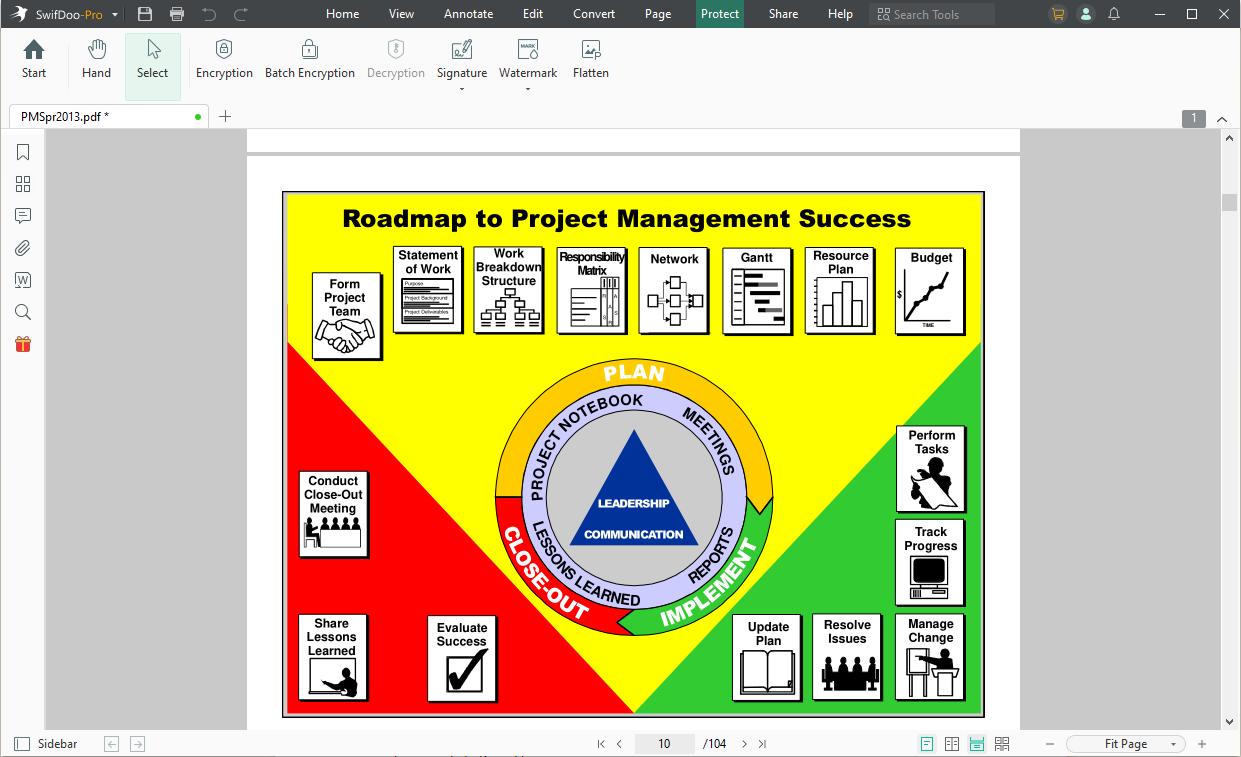Screen dimensions: 1241x757
Task: Switch to two-page view mode
Action: tap(952, 744)
